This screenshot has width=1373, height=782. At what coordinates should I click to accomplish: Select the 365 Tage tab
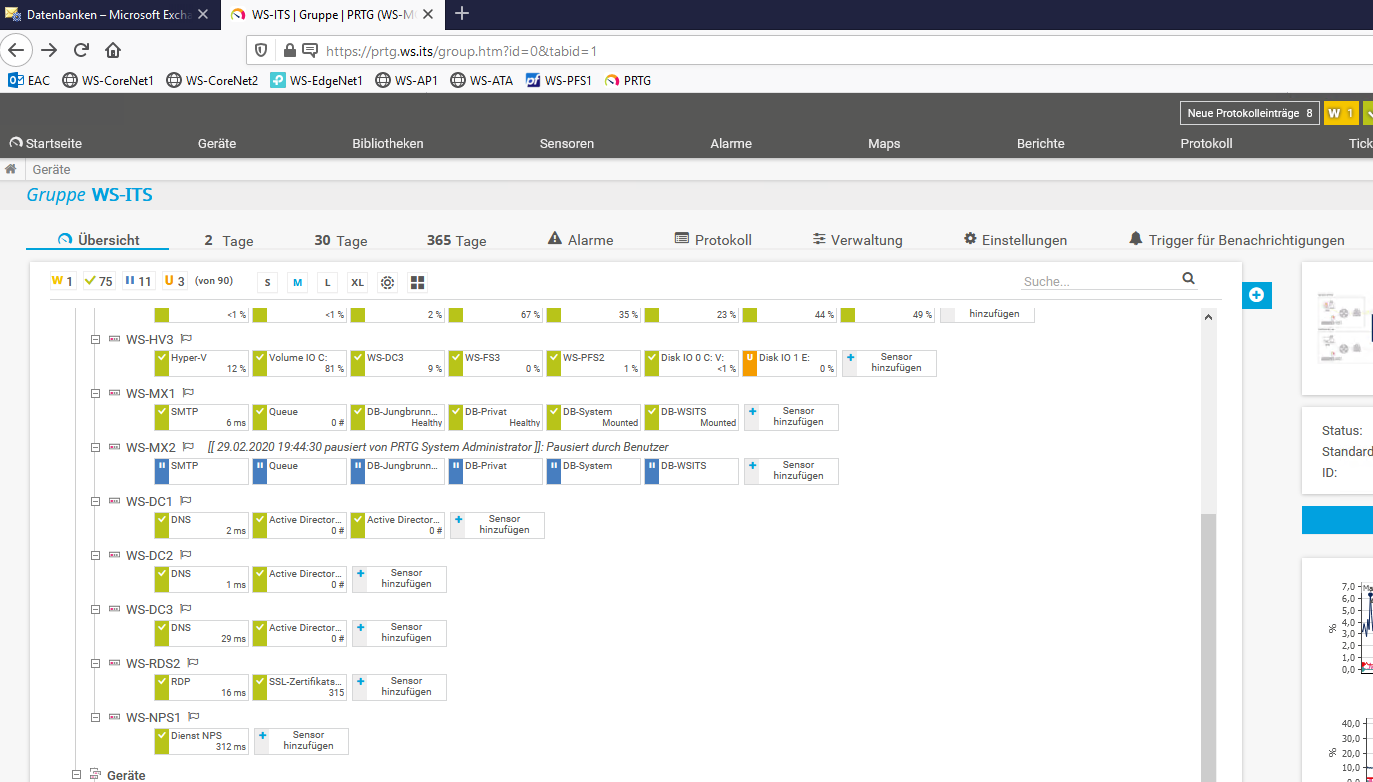pyautogui.click(x=456, y=240)
